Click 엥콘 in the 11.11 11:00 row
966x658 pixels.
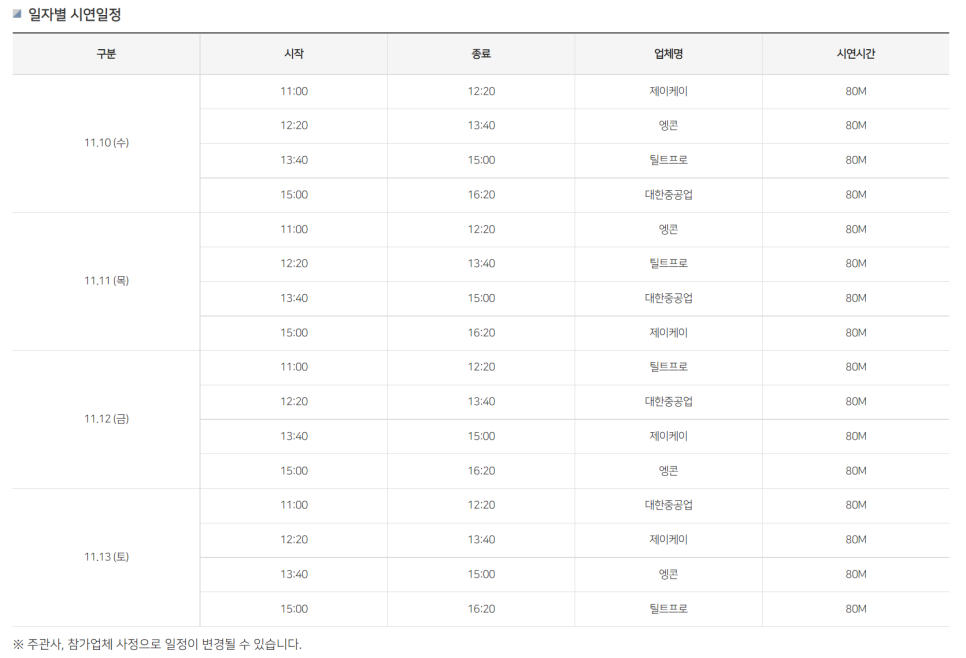tap(668, 229)
